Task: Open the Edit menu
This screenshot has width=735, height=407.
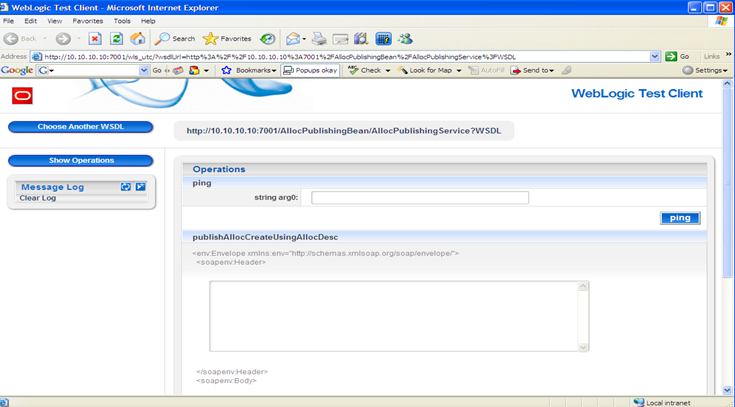Action: [x=30, y=21]
